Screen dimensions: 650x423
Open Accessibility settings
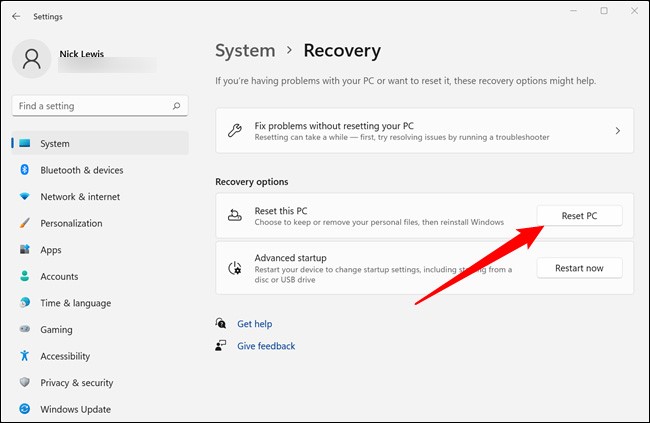[x=65, y=356]
